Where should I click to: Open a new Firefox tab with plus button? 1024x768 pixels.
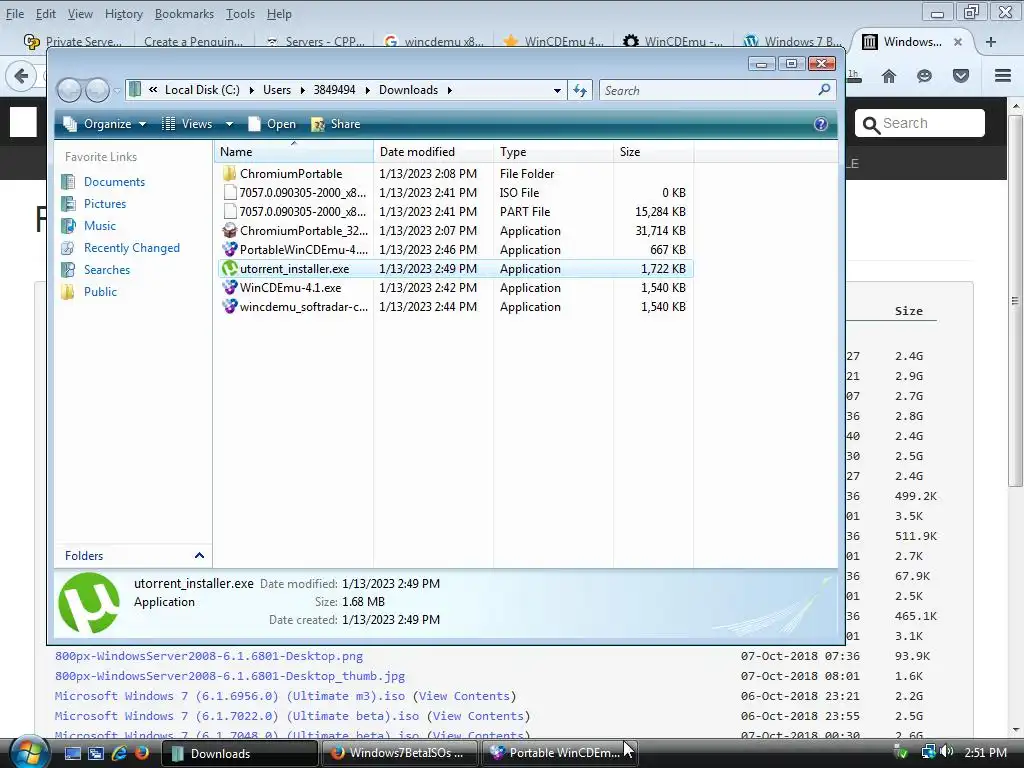click(x=991, y=42)
